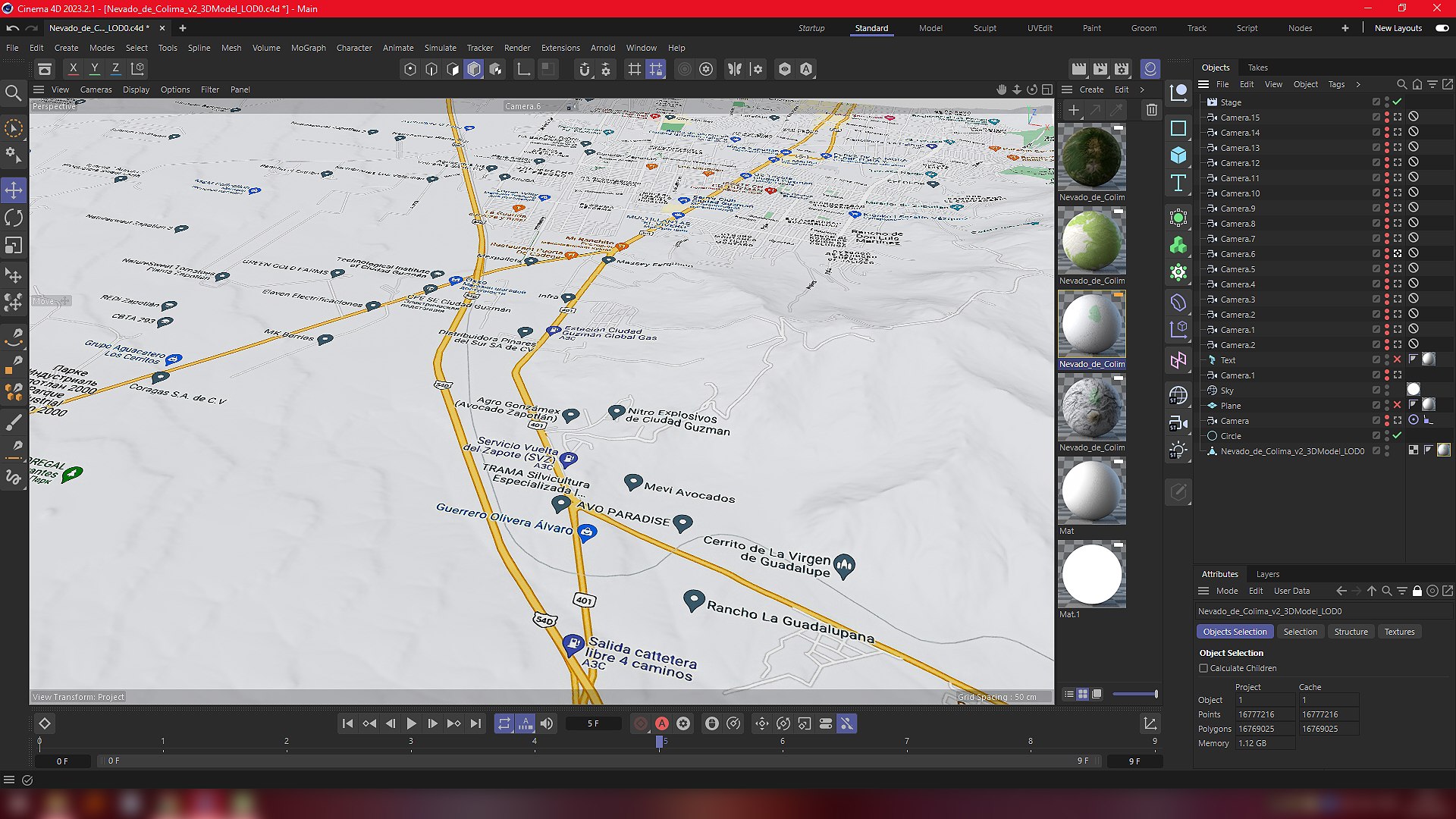
Task: Click the Symmetry butterfly icon
Action: click(x=735, y=69)
